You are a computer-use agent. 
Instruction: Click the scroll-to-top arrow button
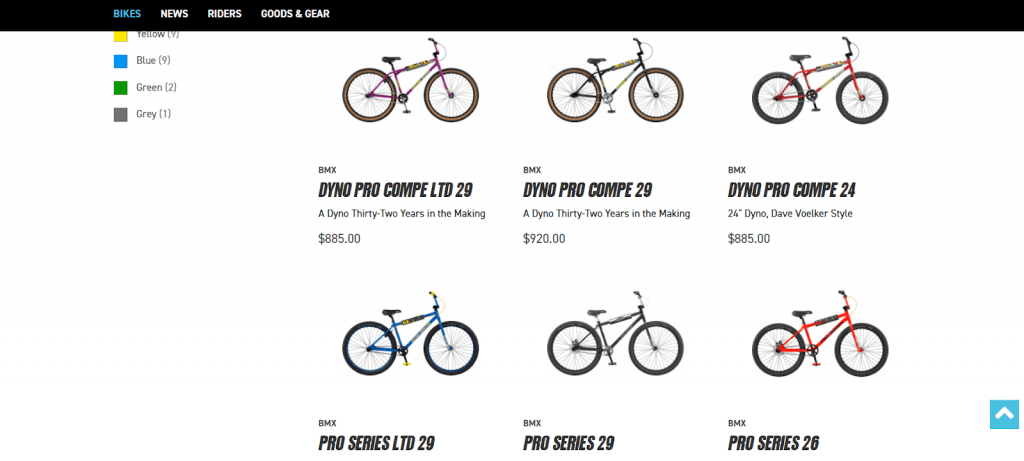[1004, 414]
